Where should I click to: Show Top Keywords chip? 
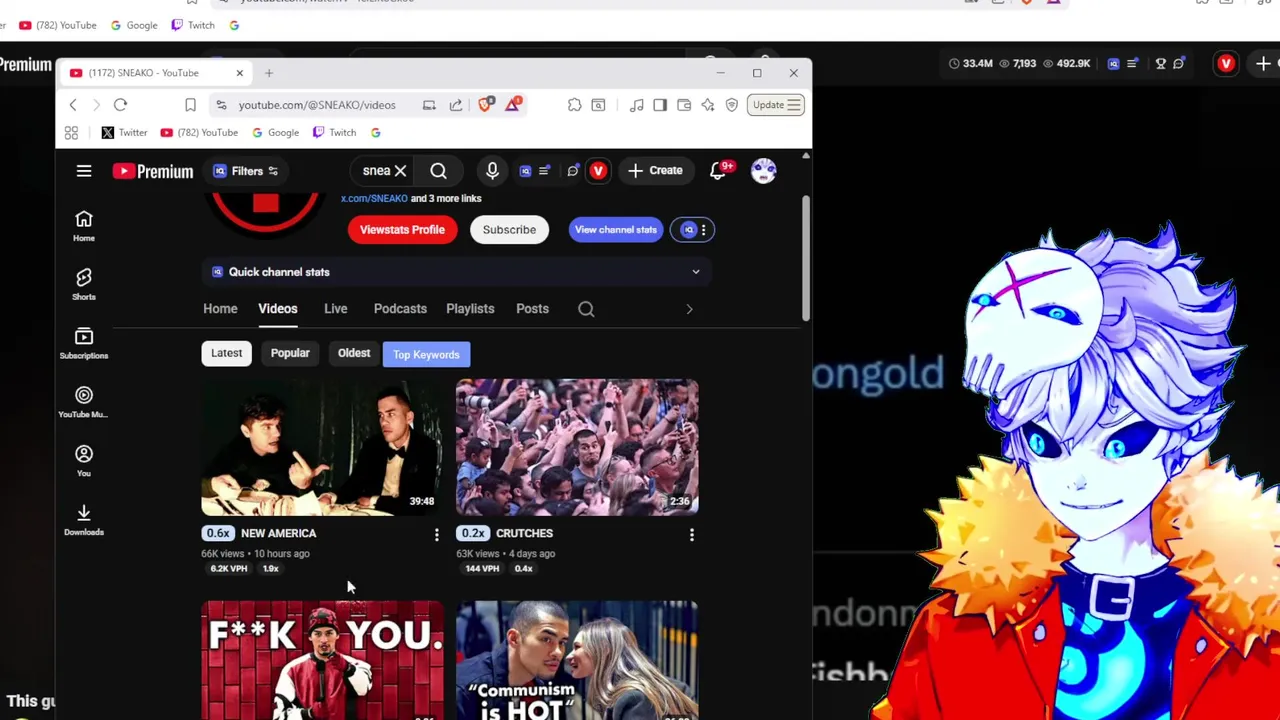tap(426, 354)
